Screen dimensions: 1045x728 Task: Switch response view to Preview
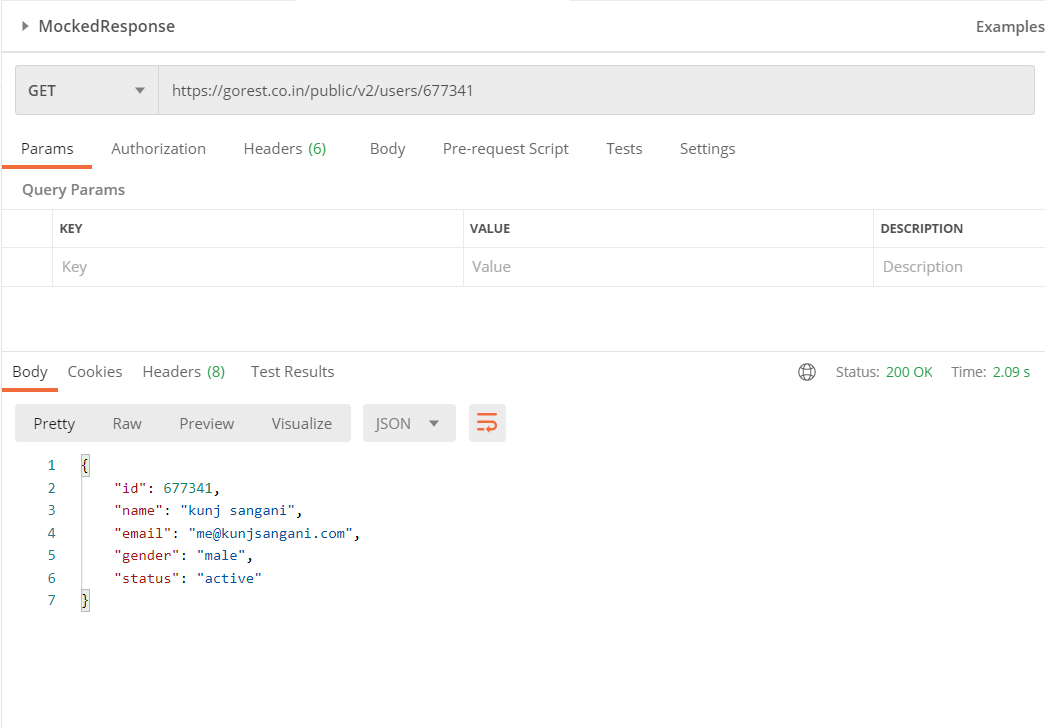(x=206, y=423)
